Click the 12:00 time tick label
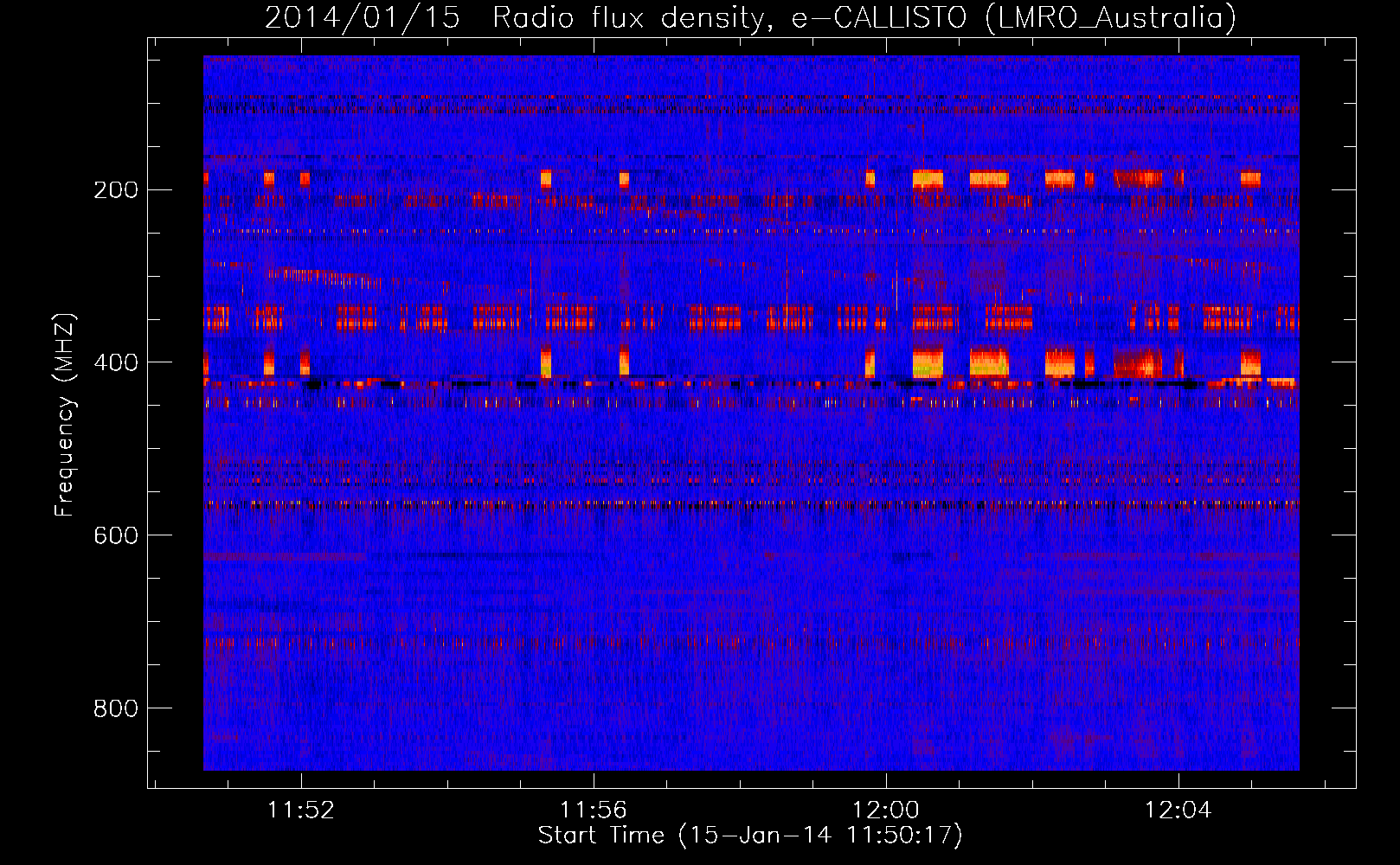 [886, 811]
